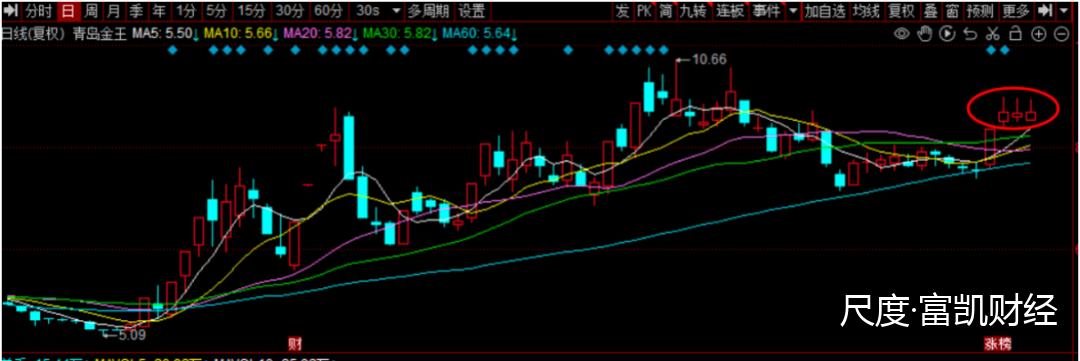The width and height of the screenshot is (1080, 361).
Task: Expand dropdown arrow next to 事件
Action: (793, 11)
